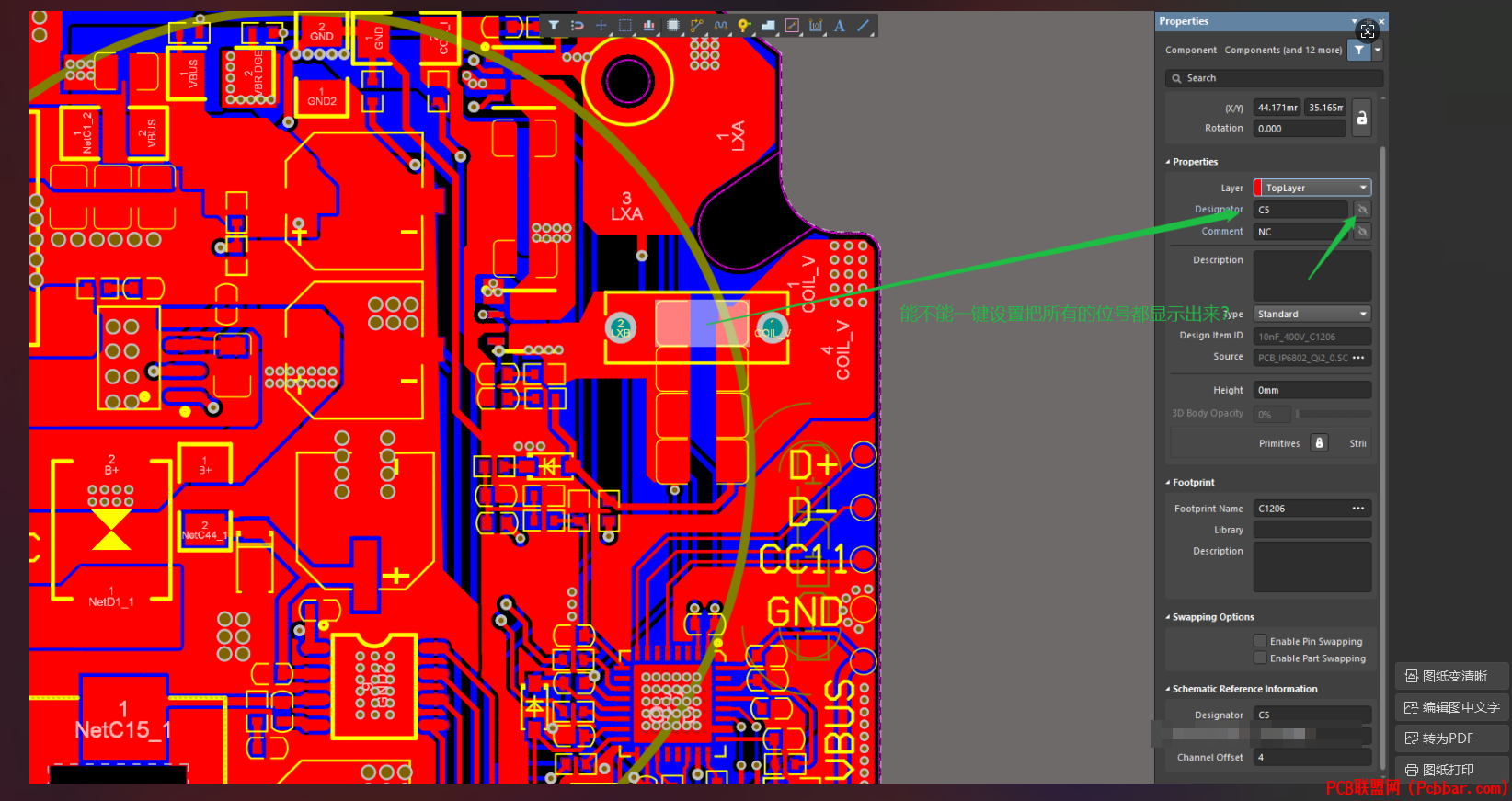Image resolution: width=1512 pixels, height=801 pixels.
Task: Click the Y coordinate field 35.165
Action: [x=1325, y=108]
